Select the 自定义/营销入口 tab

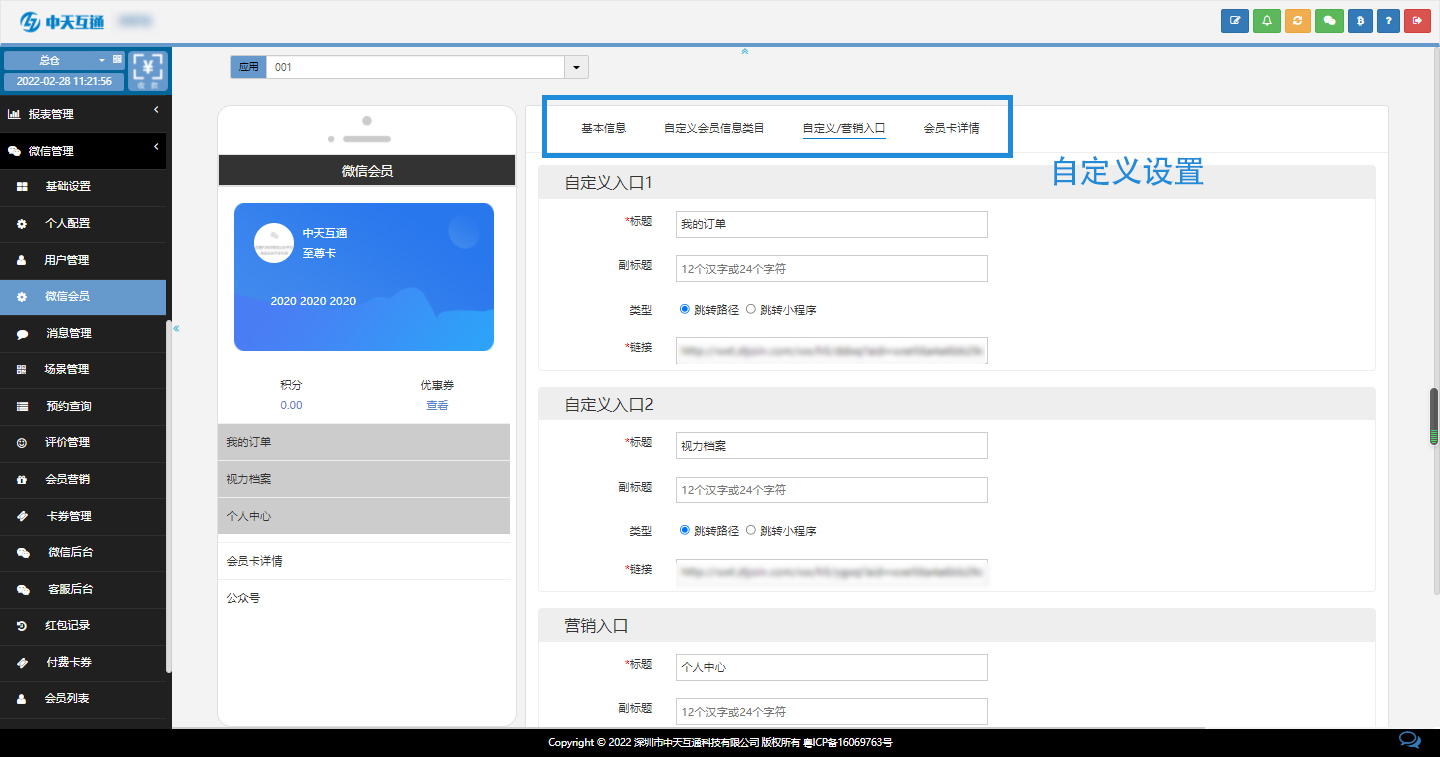point(844,128)
